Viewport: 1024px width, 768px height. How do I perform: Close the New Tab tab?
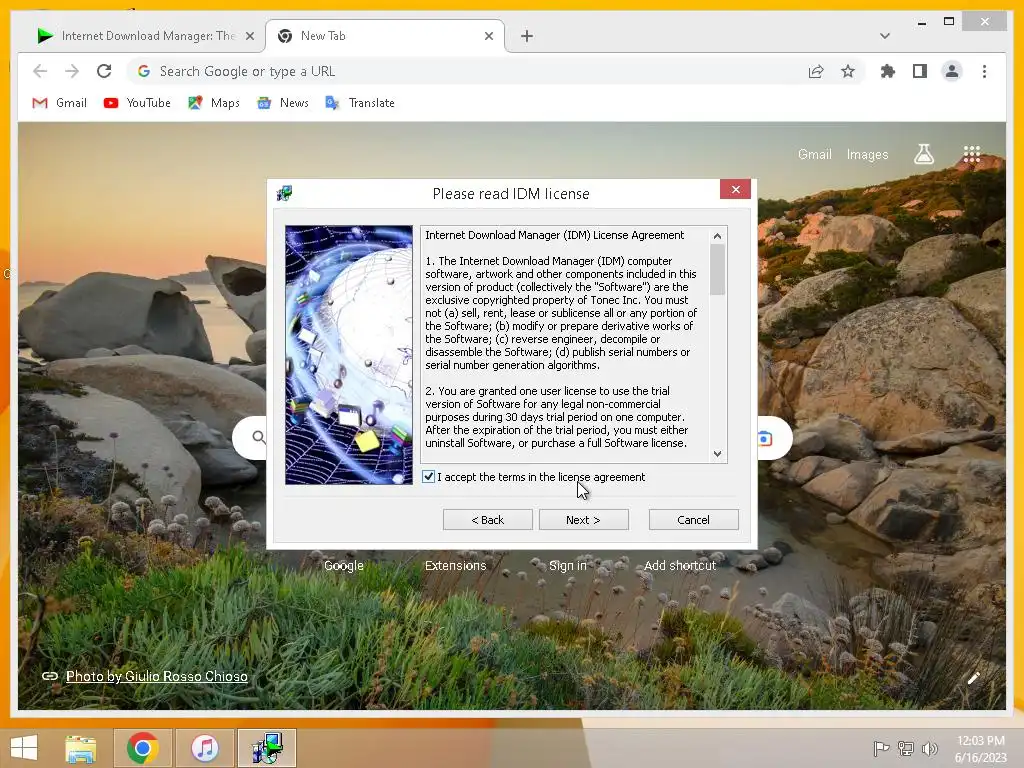pyautogui.click(x=488, y=36)
